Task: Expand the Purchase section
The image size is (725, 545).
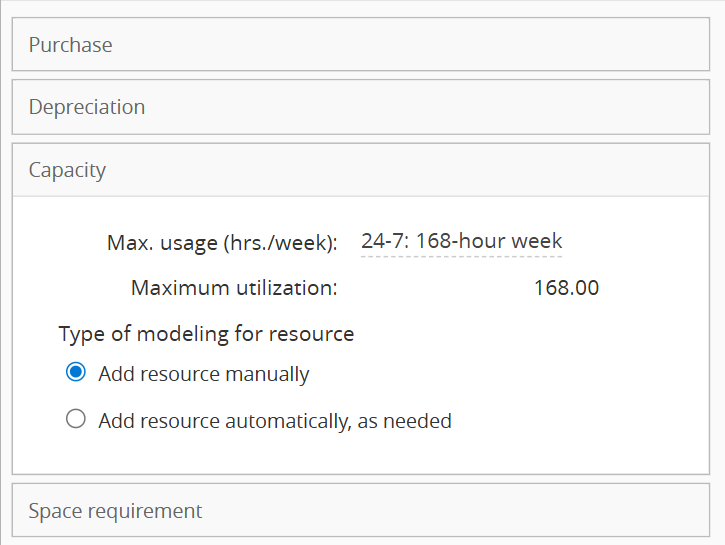Action: [360, 45]
